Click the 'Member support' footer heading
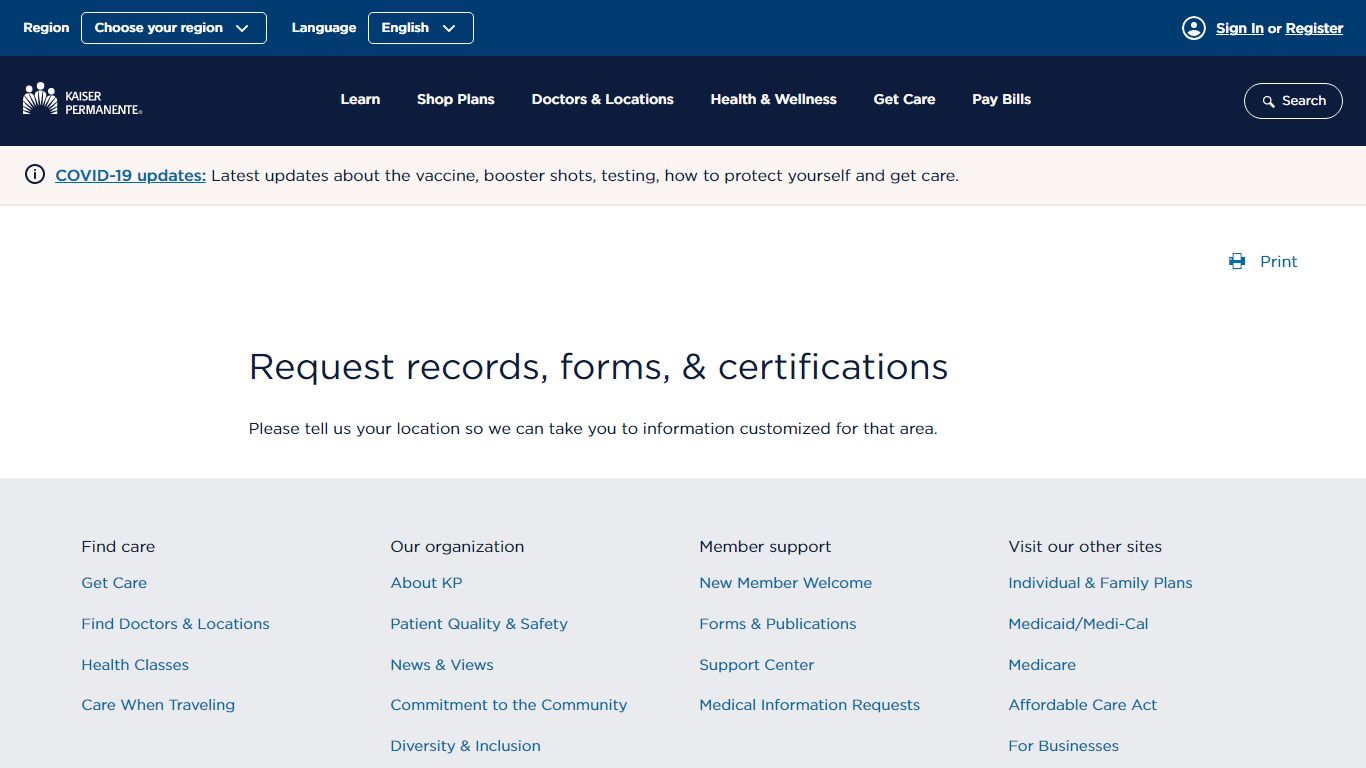 pyautogui.click(x=765, y=547)
